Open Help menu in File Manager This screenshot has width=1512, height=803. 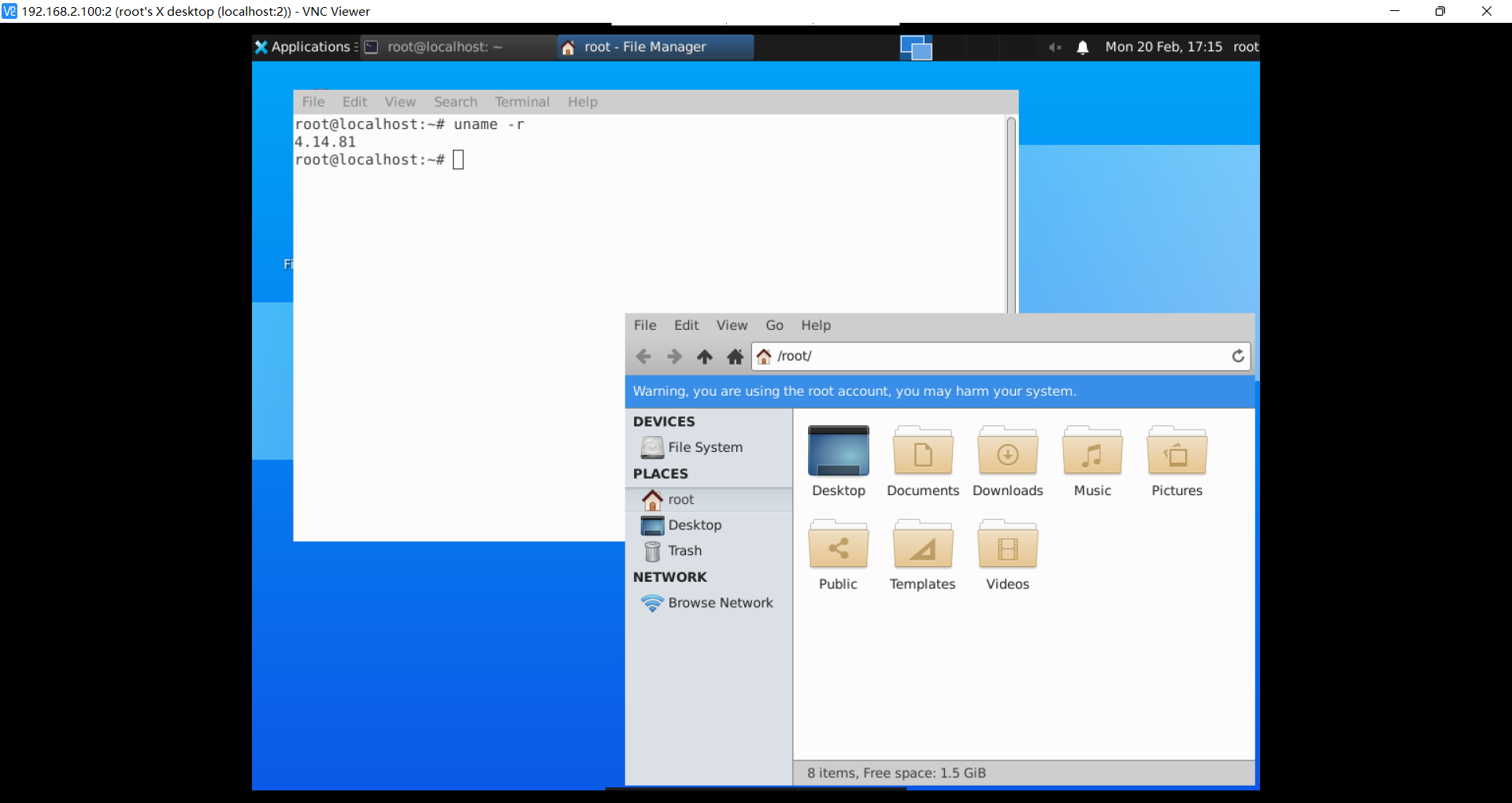coord(816,325)
